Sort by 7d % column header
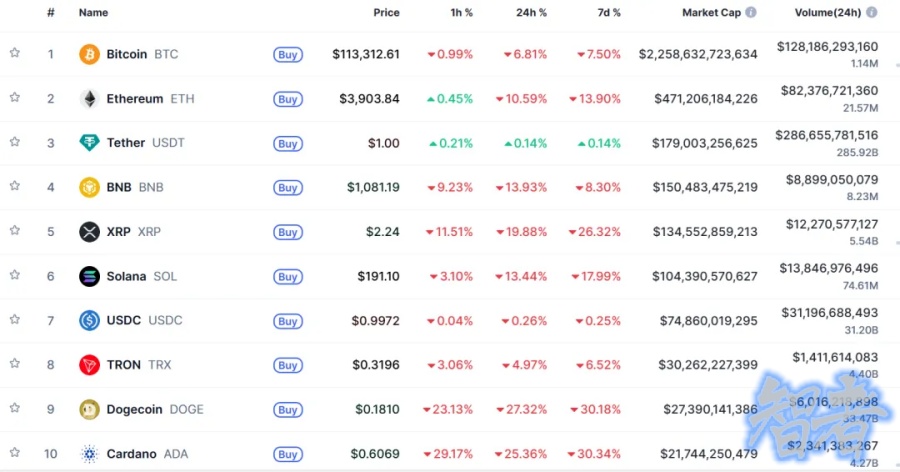This screenshot has height=472, width=900. [604, 13]
